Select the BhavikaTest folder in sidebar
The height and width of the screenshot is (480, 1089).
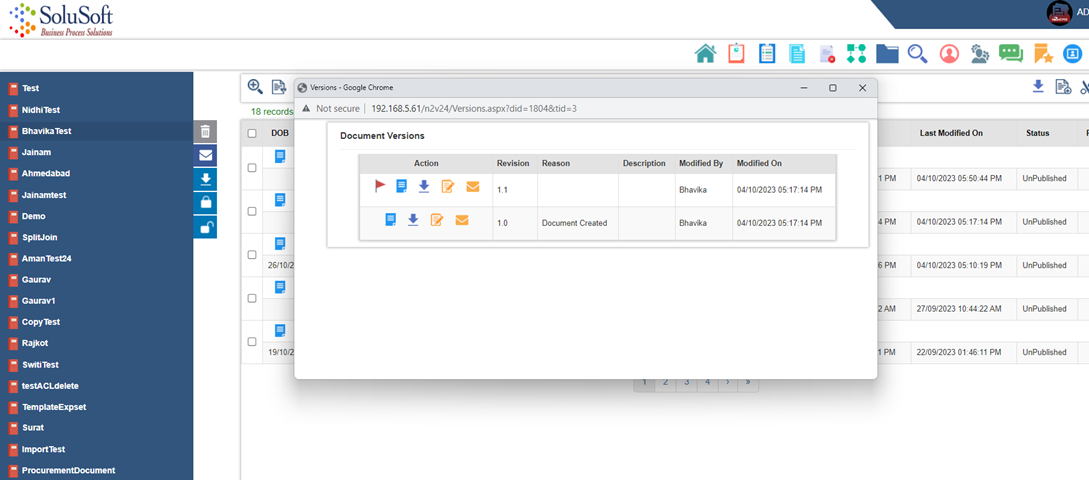coord(46,131)
